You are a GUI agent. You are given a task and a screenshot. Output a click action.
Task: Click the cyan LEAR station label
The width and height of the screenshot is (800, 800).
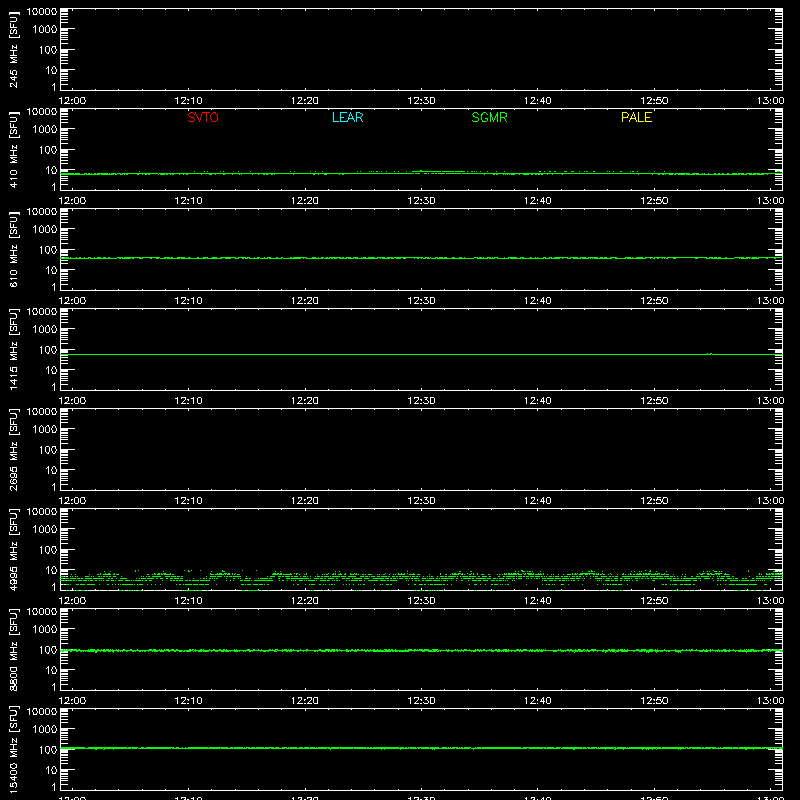[x=347, y=117]
